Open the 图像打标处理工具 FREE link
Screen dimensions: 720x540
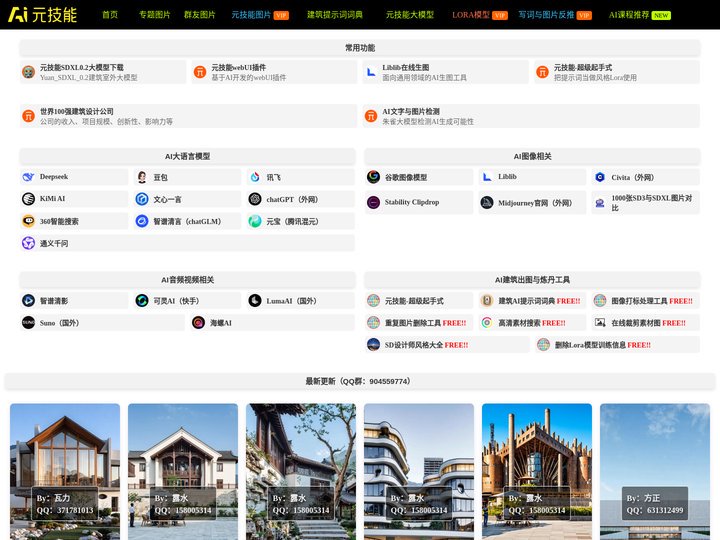[x=645, y=301]
